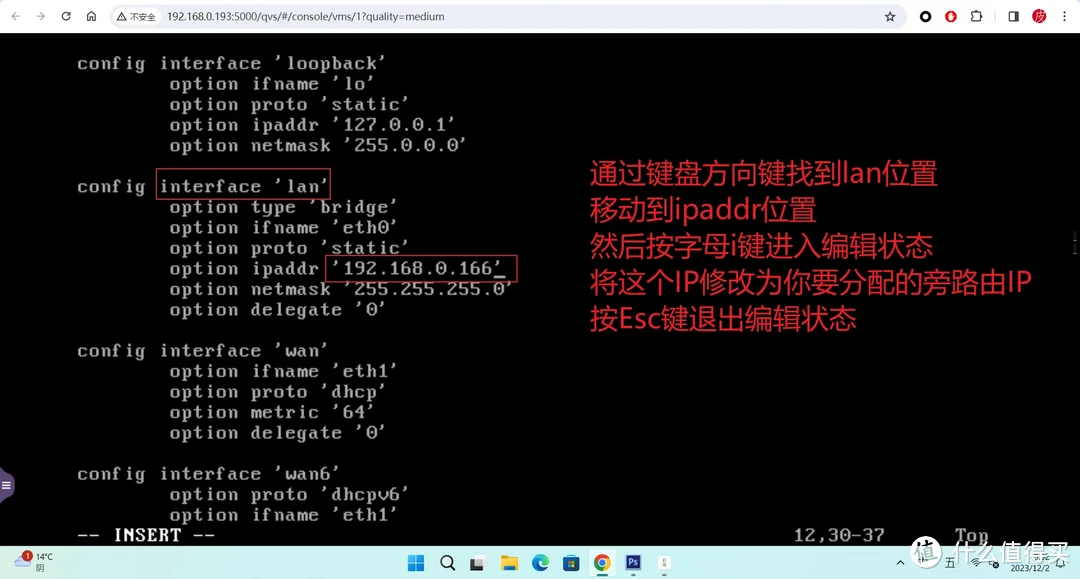Place cursor on config interface 'loopback' line
Screen dimensions: 1080x579
point(231,63)
